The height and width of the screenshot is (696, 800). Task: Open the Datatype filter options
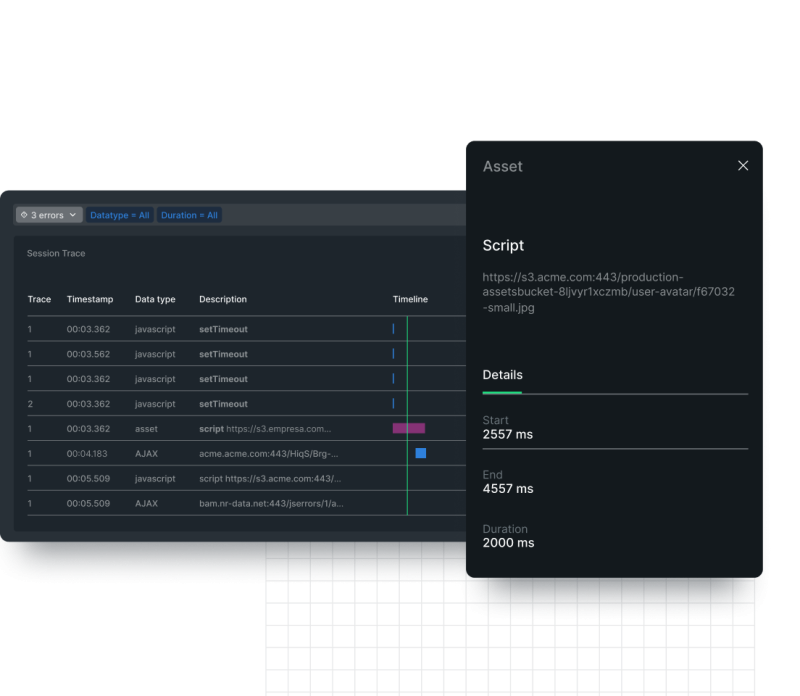pyautogui.click(x=119, y=215)
